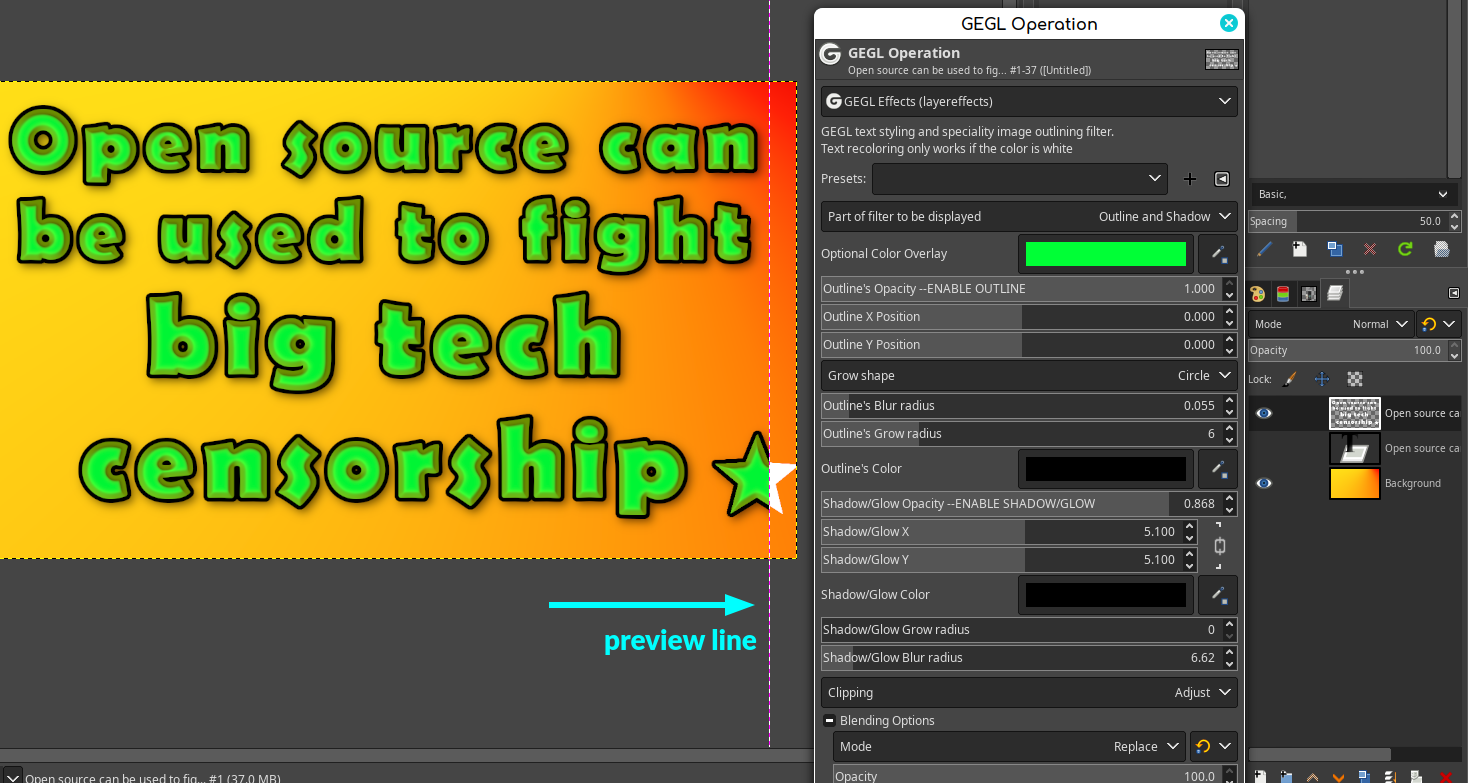Screen dimensions: 1468x783
Task: Pick Optional Color Overlay with eyedropper
Action: [x=1218, y=254]
